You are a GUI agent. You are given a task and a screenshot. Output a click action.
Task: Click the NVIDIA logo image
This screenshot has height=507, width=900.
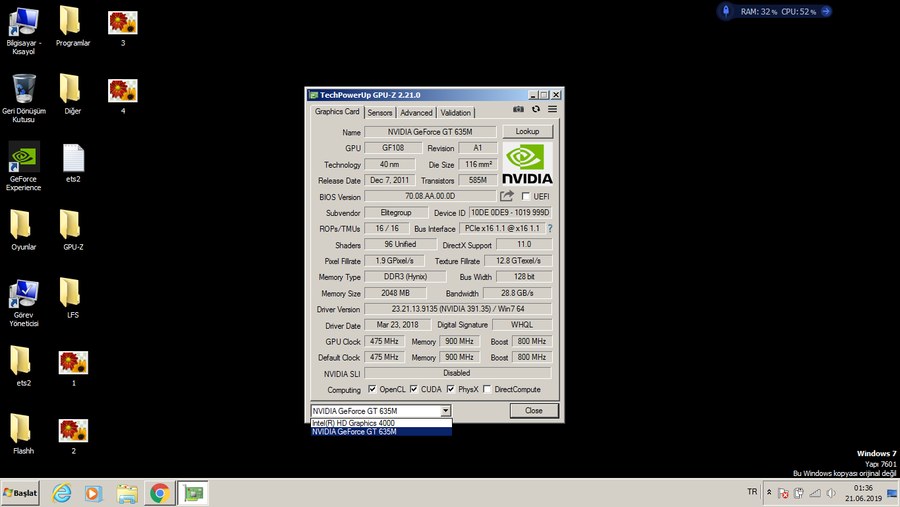[x=527, y=164]
